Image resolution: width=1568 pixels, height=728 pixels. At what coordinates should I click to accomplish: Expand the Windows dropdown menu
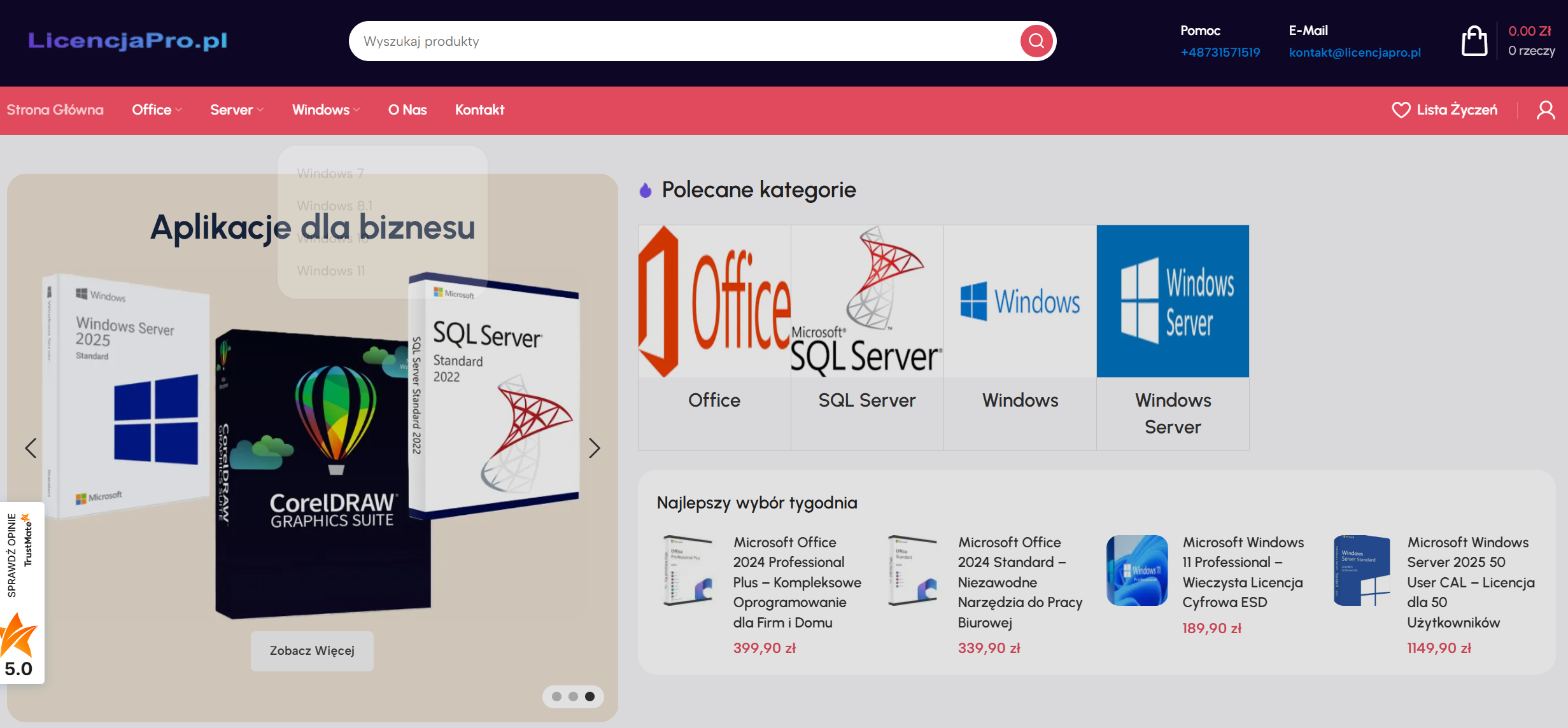pos(325,110)
